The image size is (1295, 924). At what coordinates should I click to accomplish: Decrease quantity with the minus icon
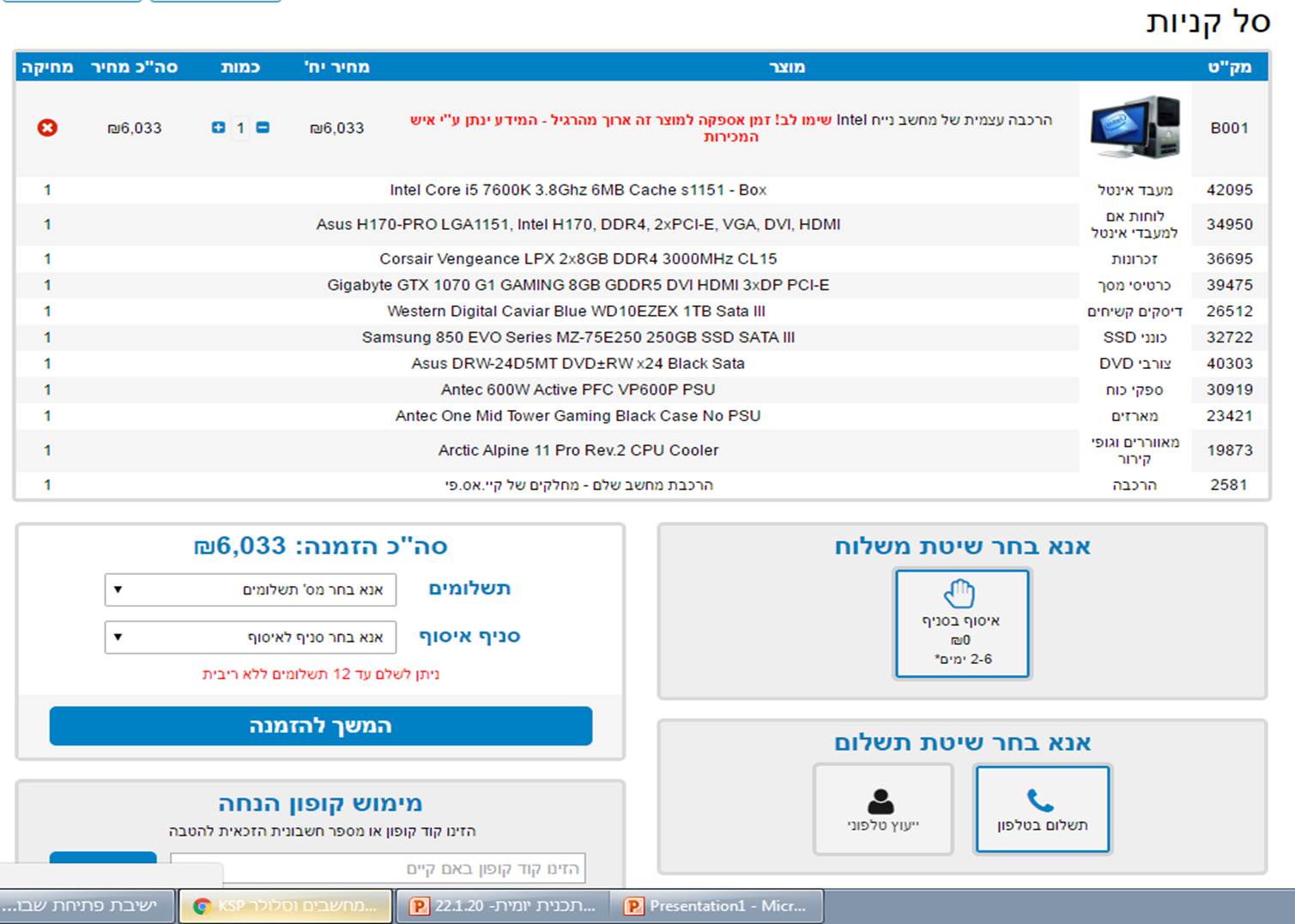tap(263, 128)
